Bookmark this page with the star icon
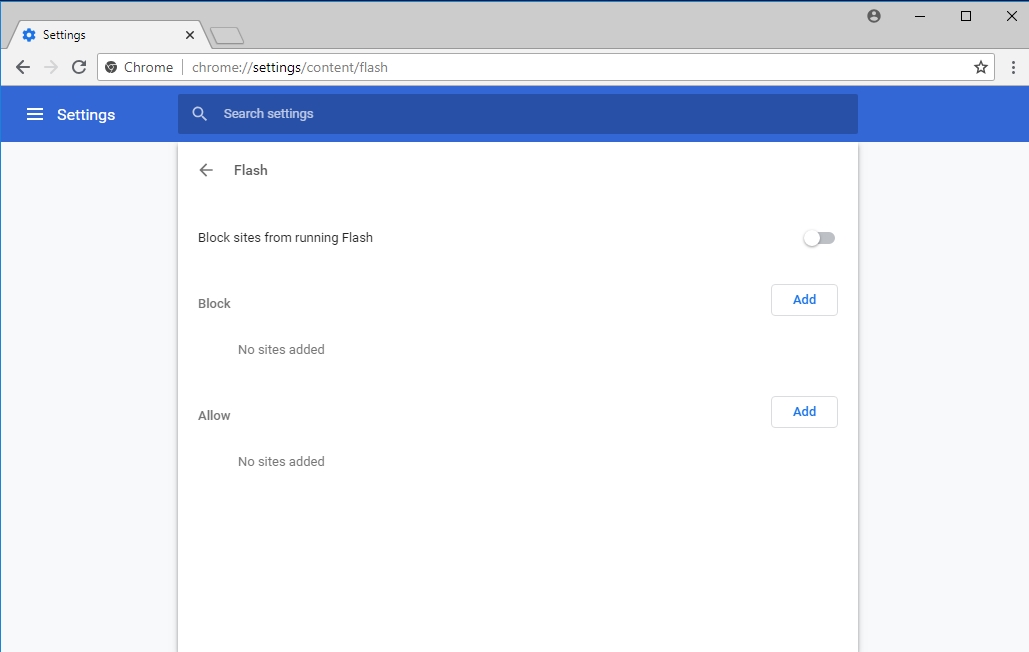Screen dimensions: 1029x652 point(980,67)
